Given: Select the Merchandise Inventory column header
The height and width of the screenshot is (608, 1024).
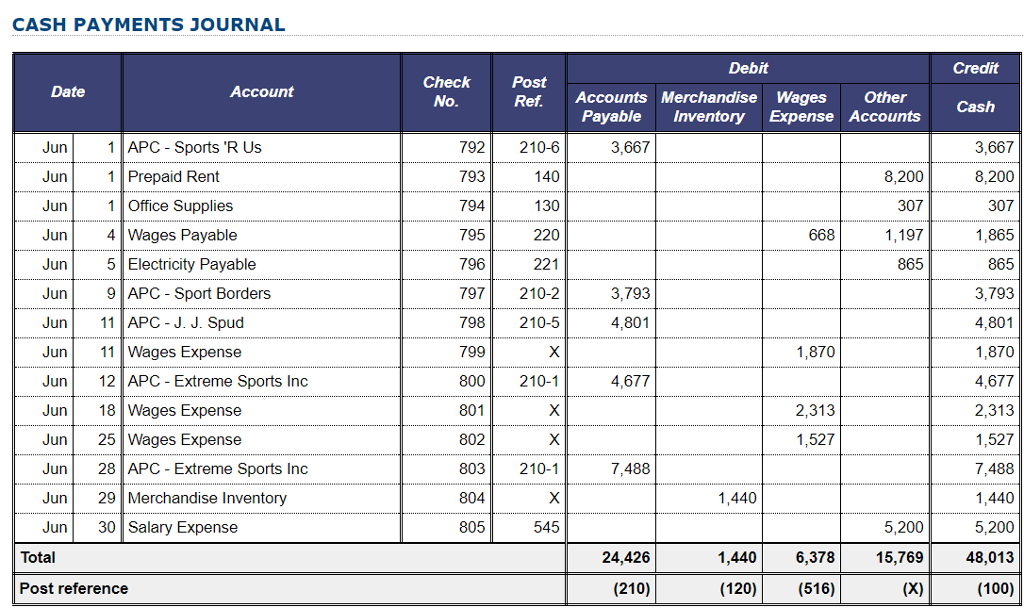Looking at the screenshot, I should (709, 107).
